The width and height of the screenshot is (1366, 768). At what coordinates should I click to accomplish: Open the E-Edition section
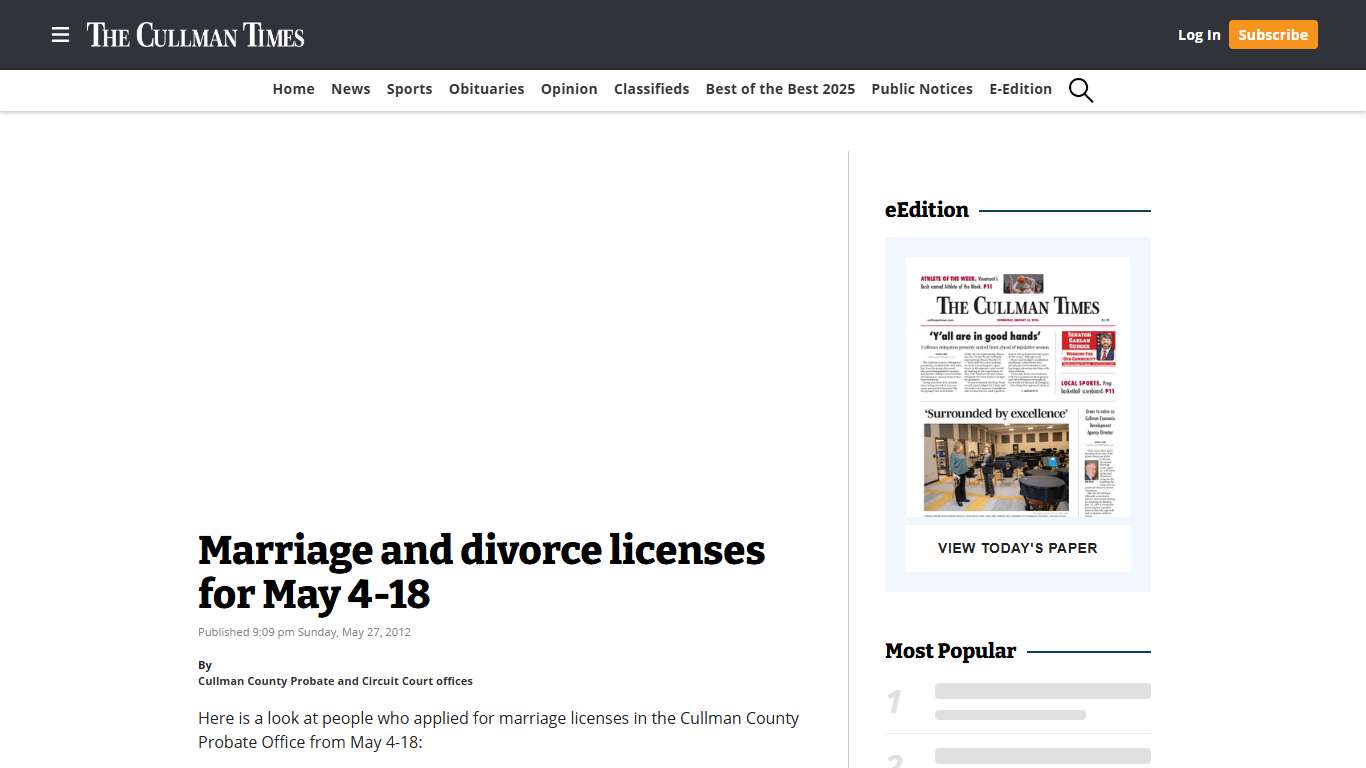[1020, 89]
